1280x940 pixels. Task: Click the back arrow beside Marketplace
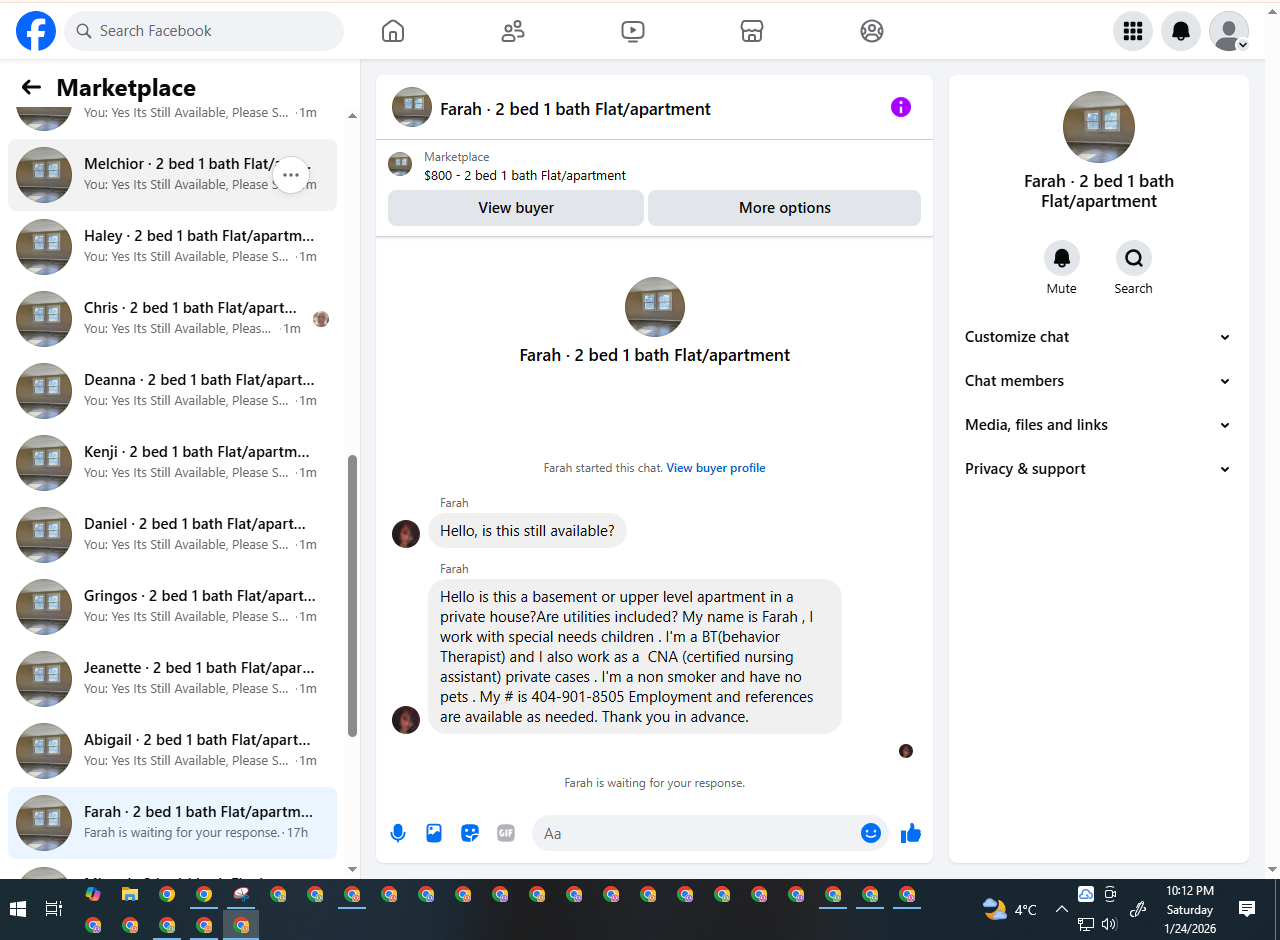(x=31, y=88)
